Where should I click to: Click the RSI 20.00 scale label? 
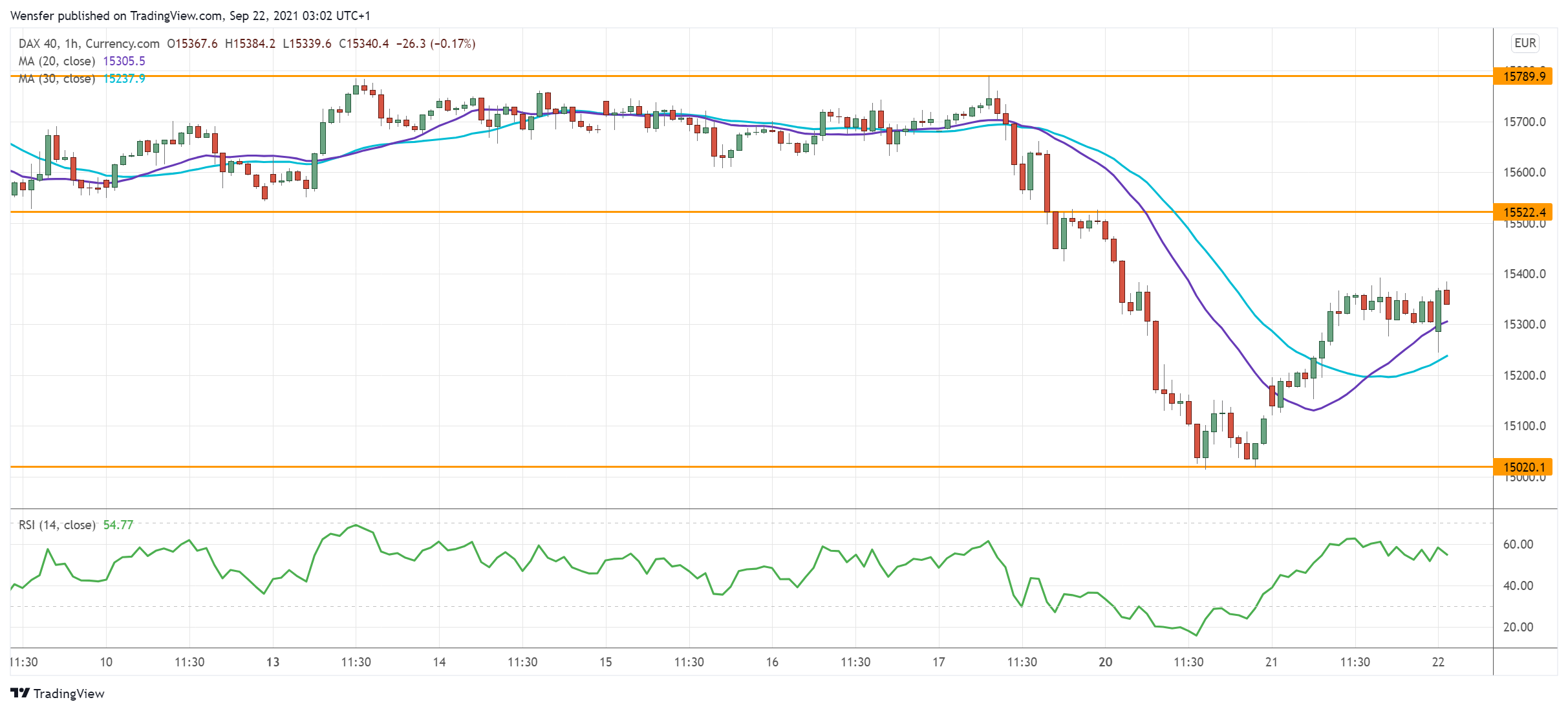[1518, 627]
